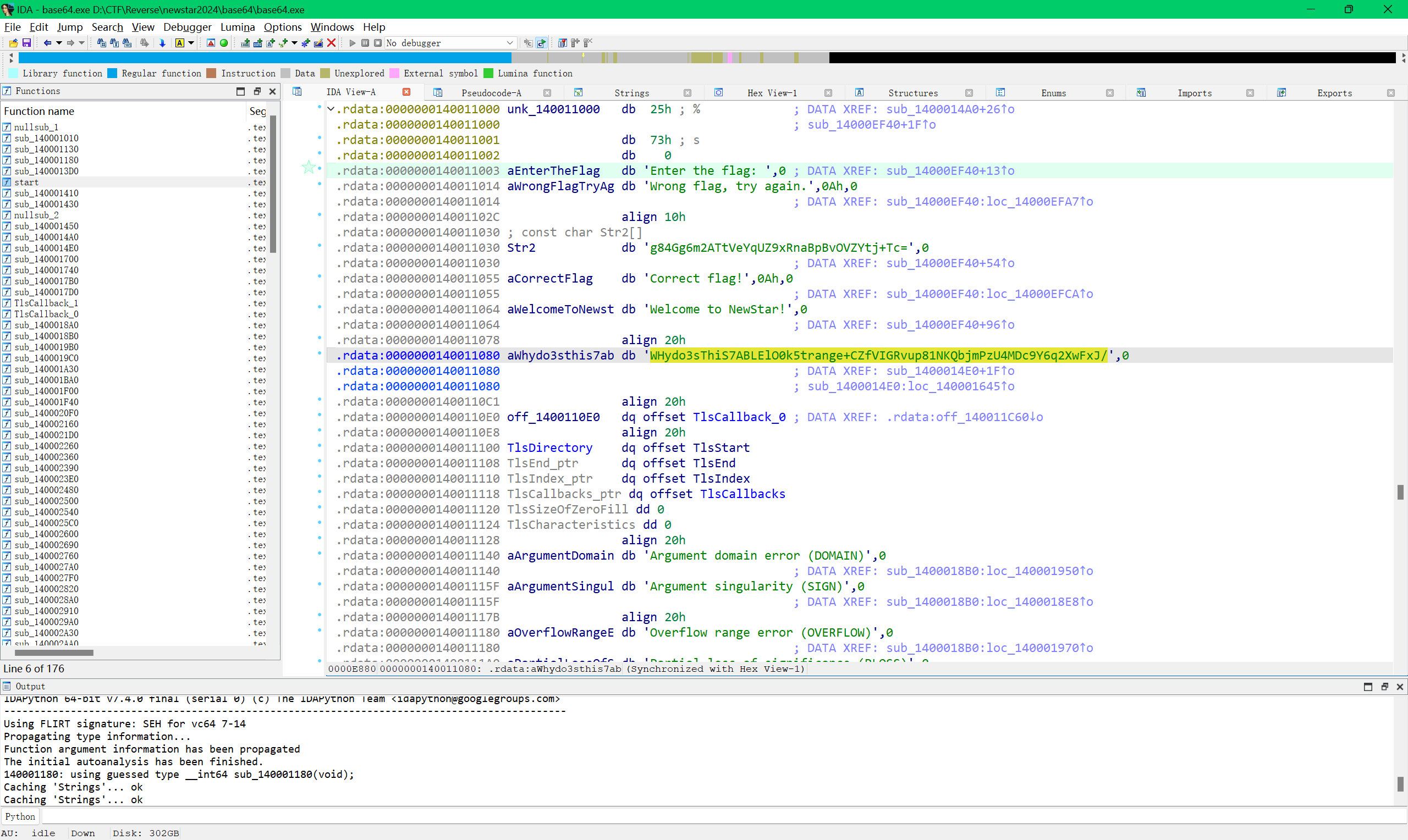
Task: Collapse the unk_140011000 chevron in listing
Action: coord(331,109)
